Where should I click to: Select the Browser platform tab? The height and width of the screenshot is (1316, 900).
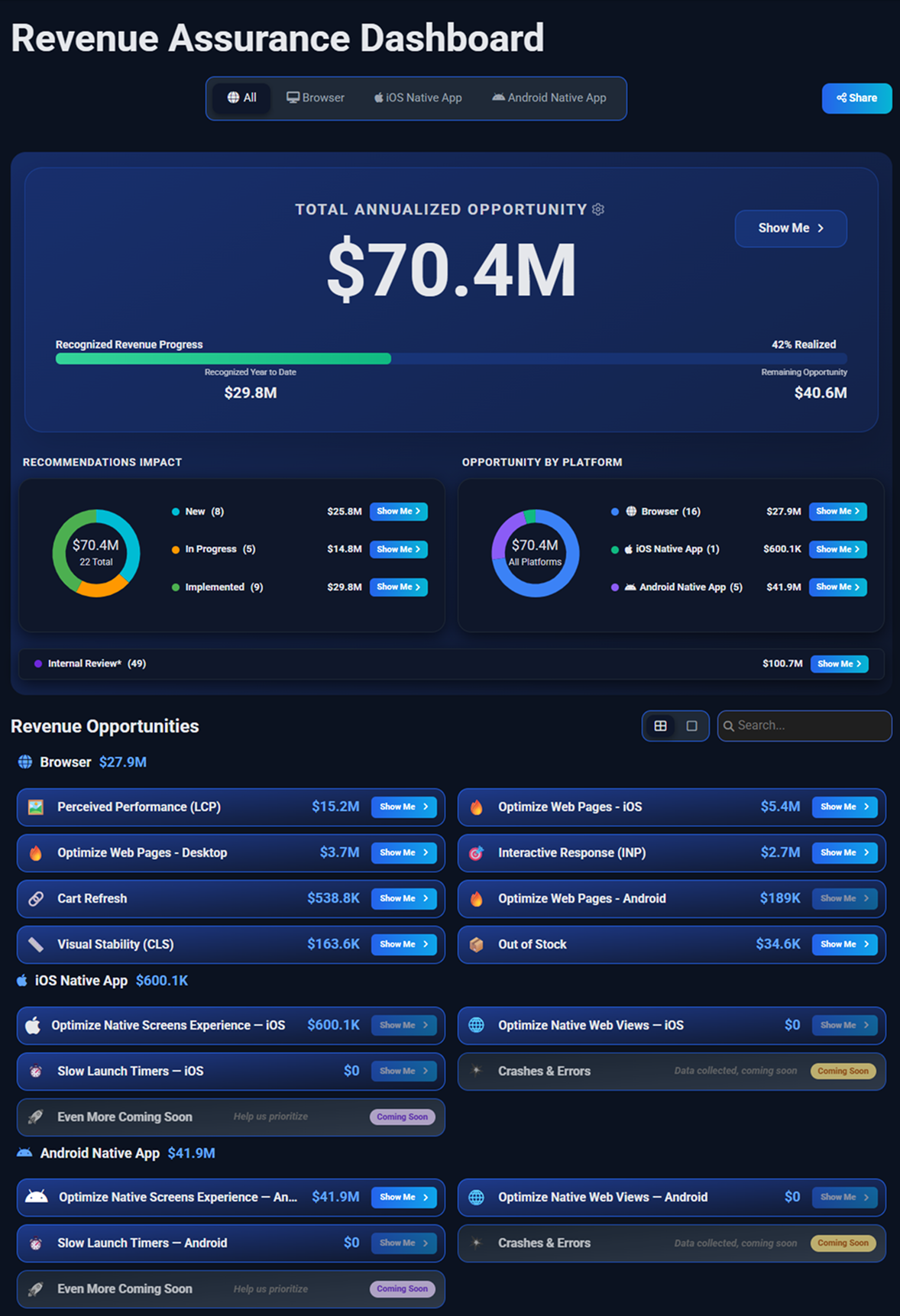point(316,98)
